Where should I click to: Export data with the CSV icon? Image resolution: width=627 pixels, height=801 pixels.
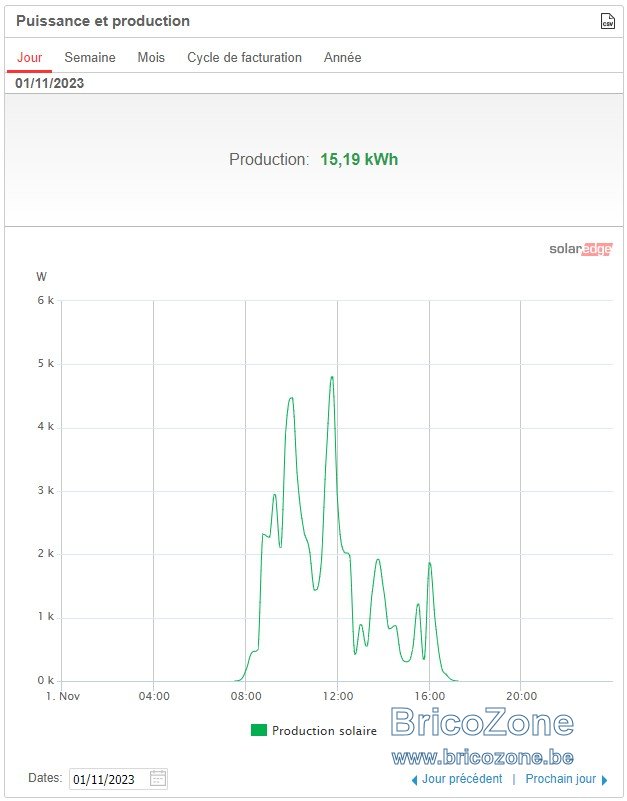coord(608,21)
